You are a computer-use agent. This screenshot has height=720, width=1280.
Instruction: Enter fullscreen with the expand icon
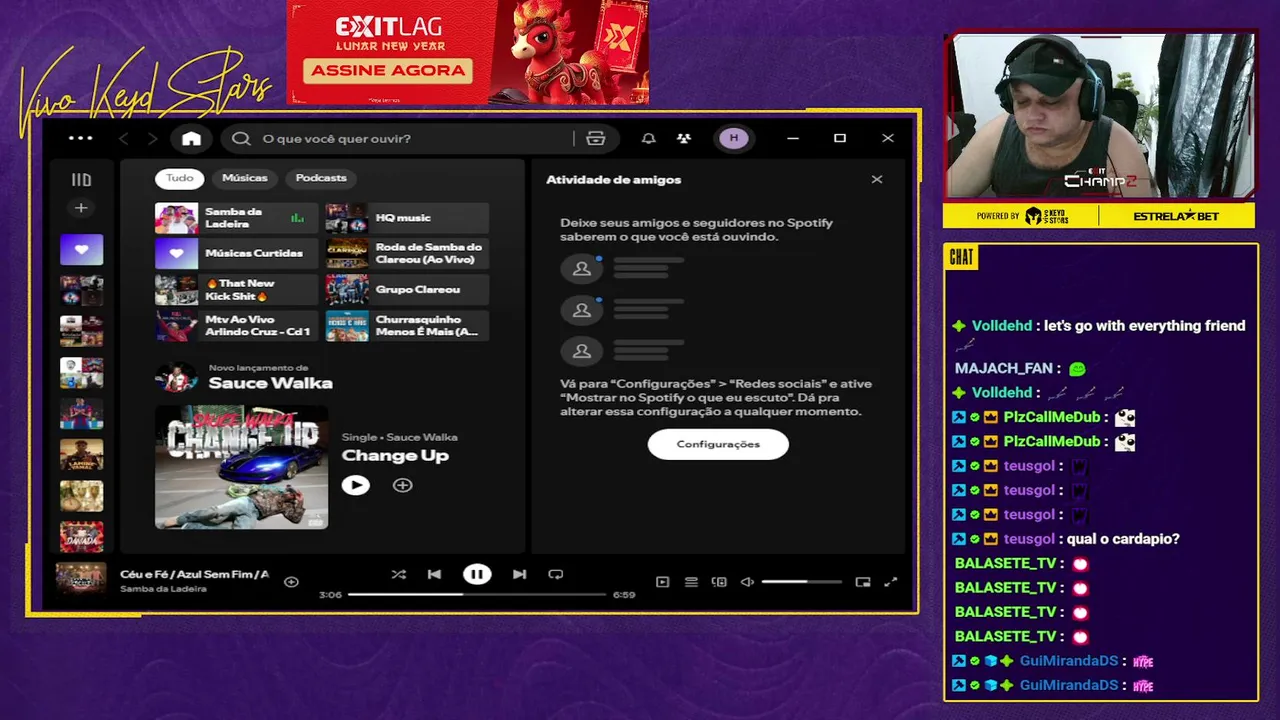(x=891, y=582)
